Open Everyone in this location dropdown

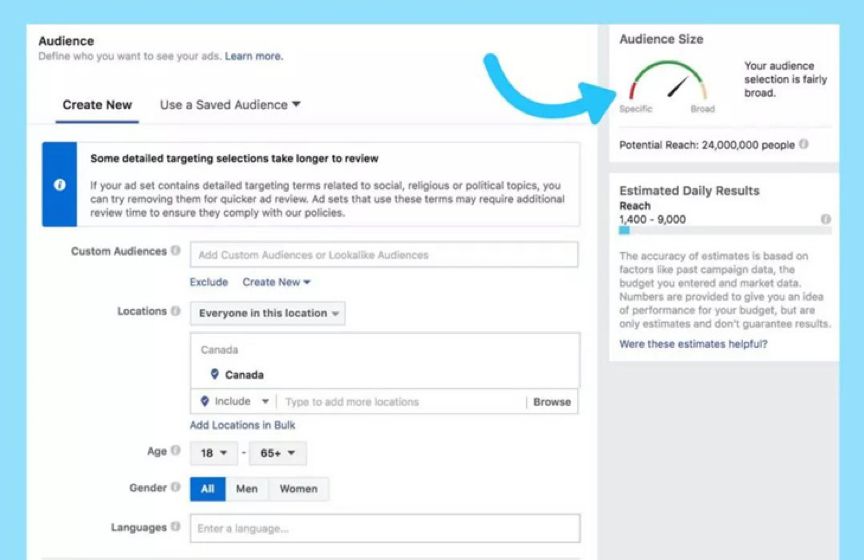coord(268,313)
